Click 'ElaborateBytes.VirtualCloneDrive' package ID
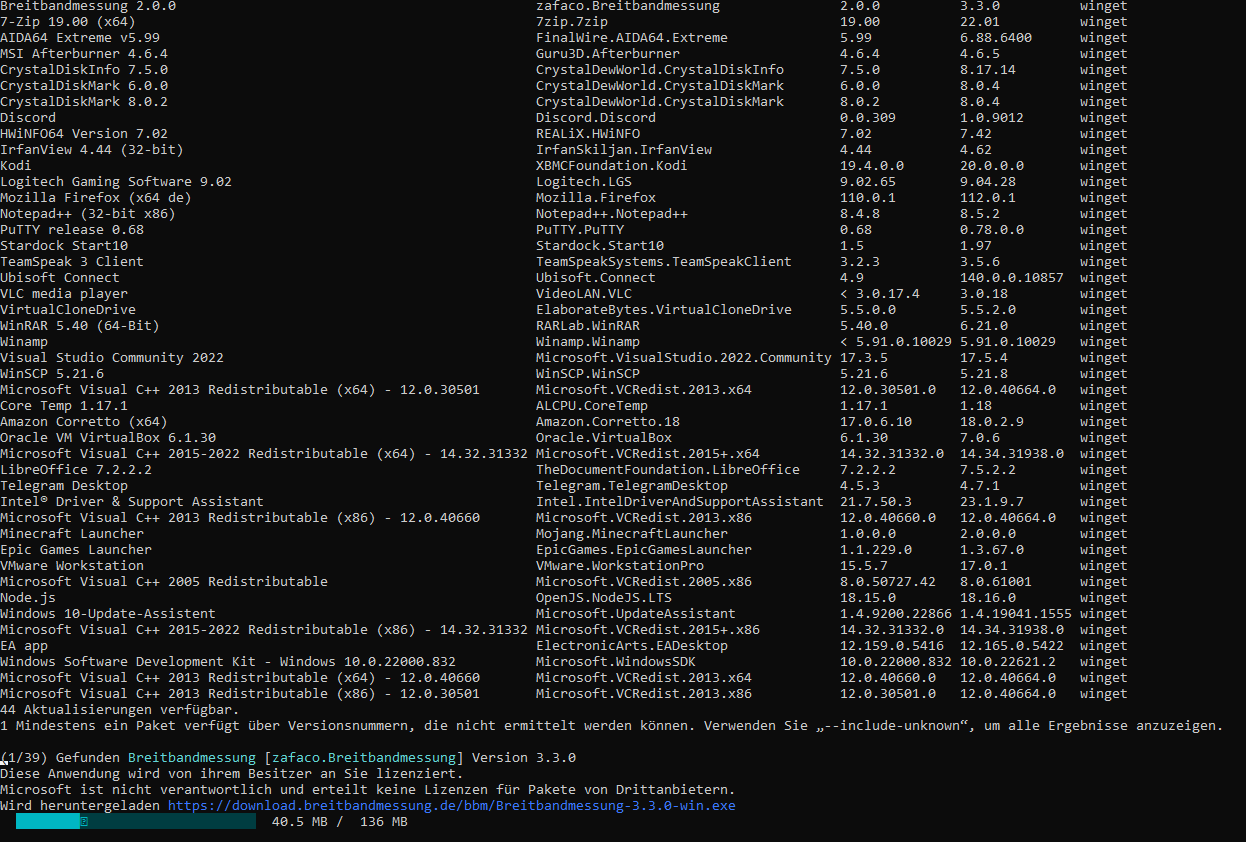This screenshot has width=1246, height=842. (x=664, y=310)
